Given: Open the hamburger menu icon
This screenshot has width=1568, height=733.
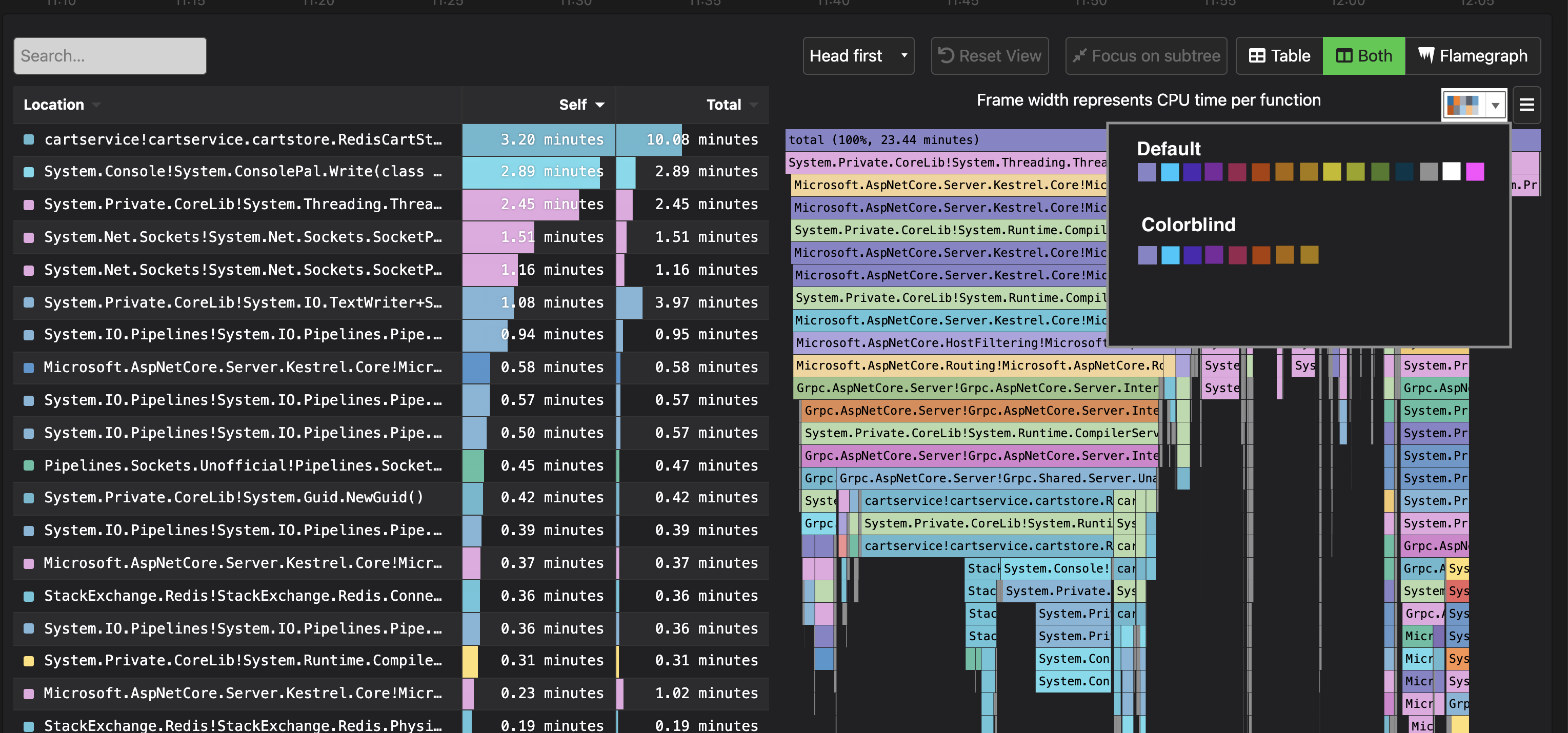Looking at the screenshot, I should coord(1527,105).
